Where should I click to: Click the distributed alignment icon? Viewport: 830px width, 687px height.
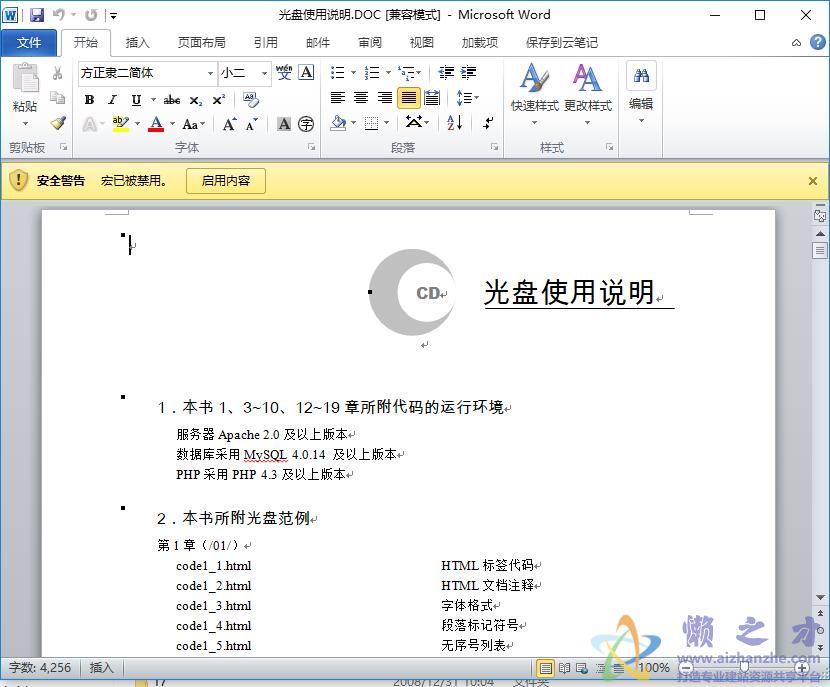pyautogui.click(x=432, y=98)
